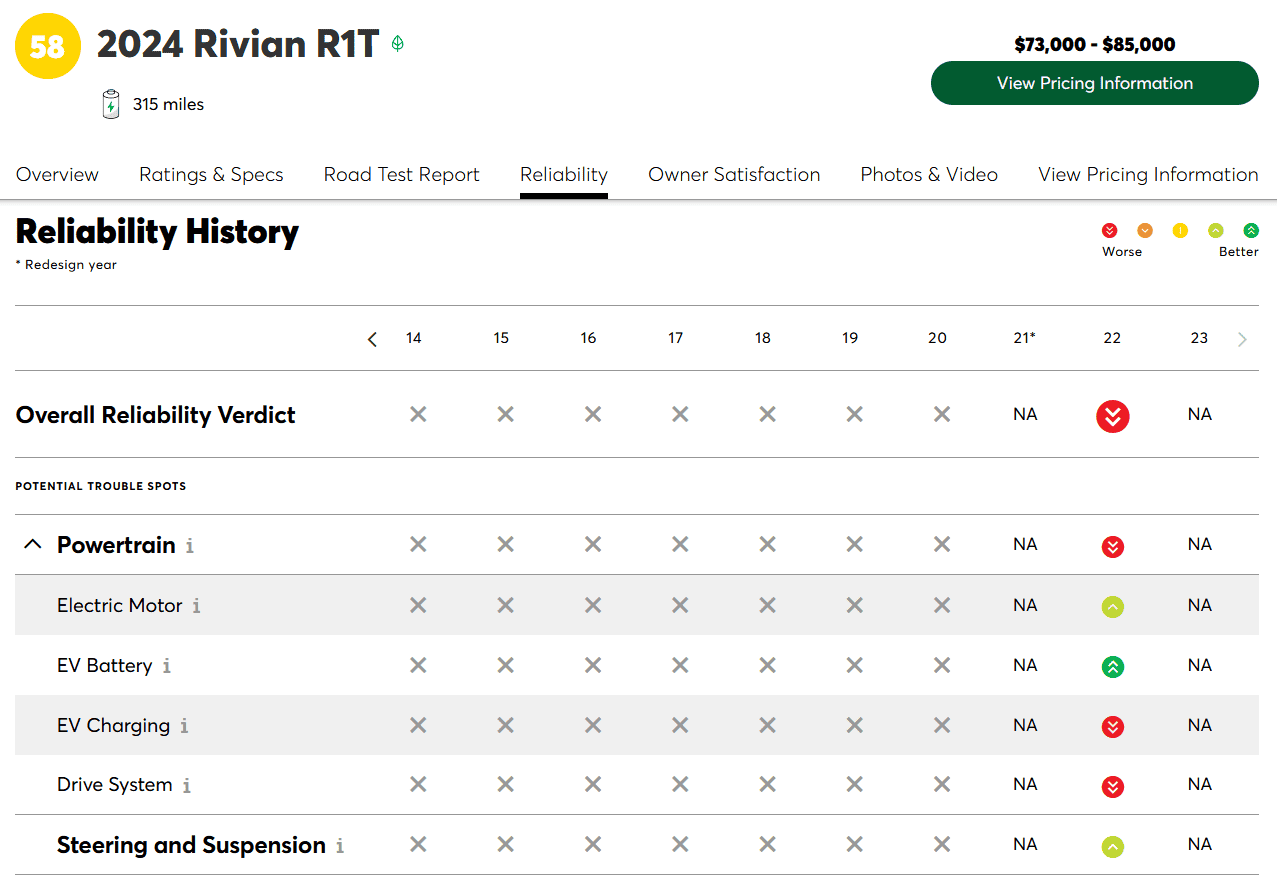Screen dimensions: 1277x883
Task: Click the battery range icon near 315 miles
Action: tap(111, 104)
